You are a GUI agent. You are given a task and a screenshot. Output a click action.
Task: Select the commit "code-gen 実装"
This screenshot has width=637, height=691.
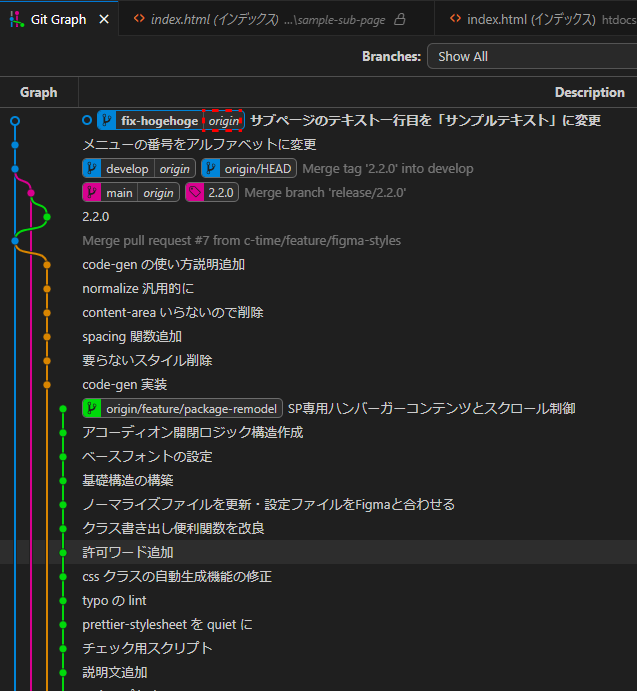coord(124,384)
